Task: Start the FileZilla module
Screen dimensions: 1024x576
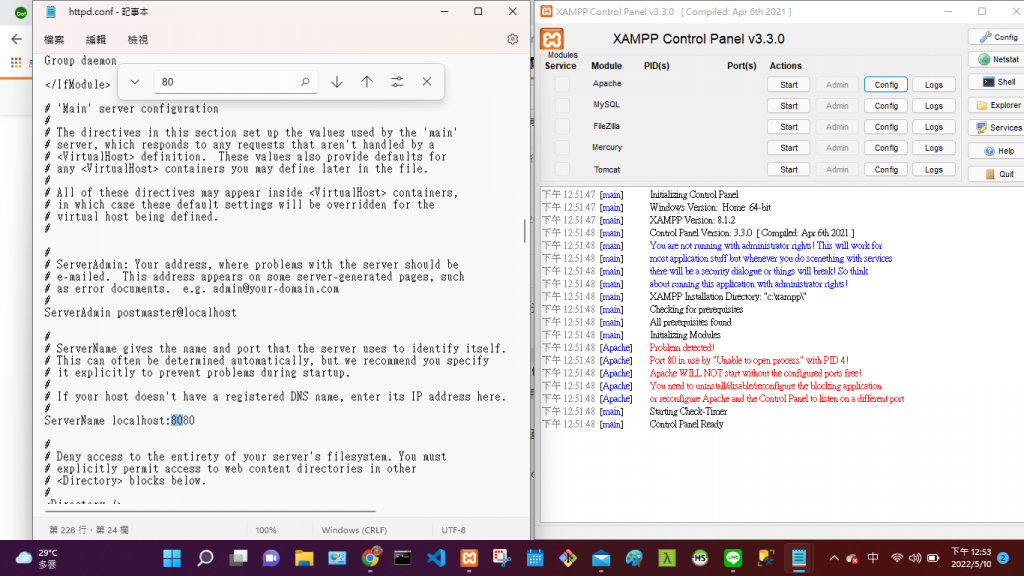Action: pos(789,127)
